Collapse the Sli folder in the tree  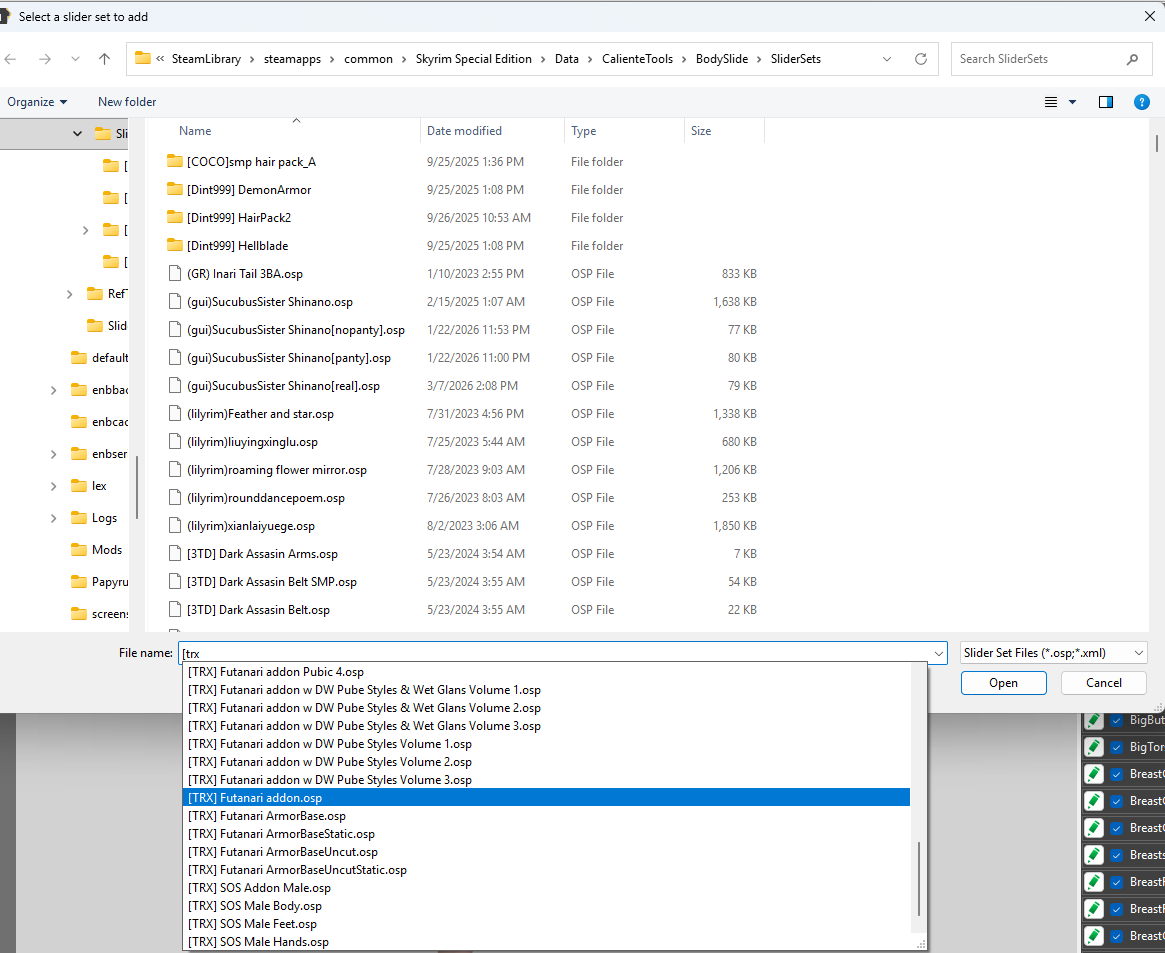[x=77, y=134]
